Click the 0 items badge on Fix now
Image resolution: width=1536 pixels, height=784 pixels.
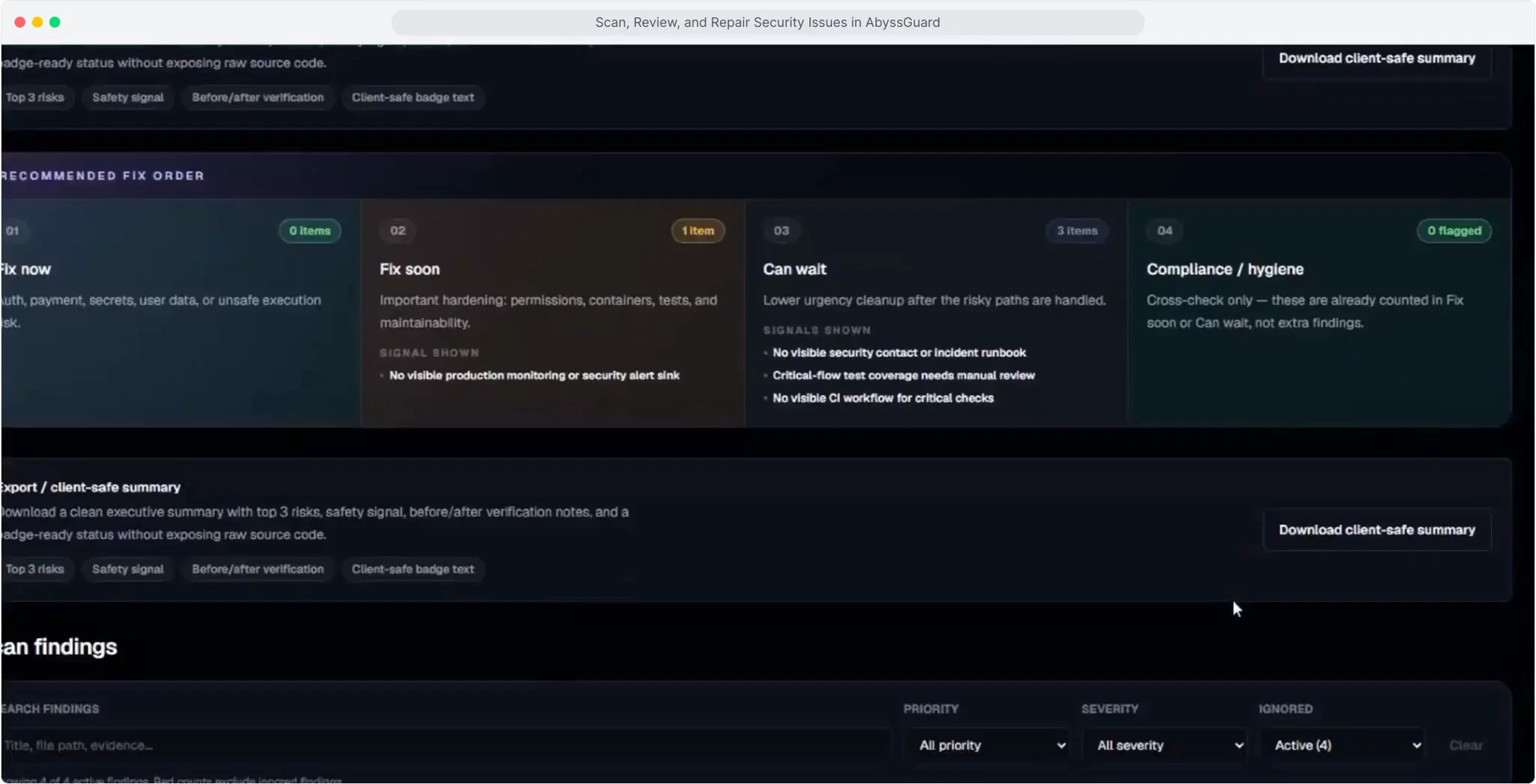(x=310, y=231)
